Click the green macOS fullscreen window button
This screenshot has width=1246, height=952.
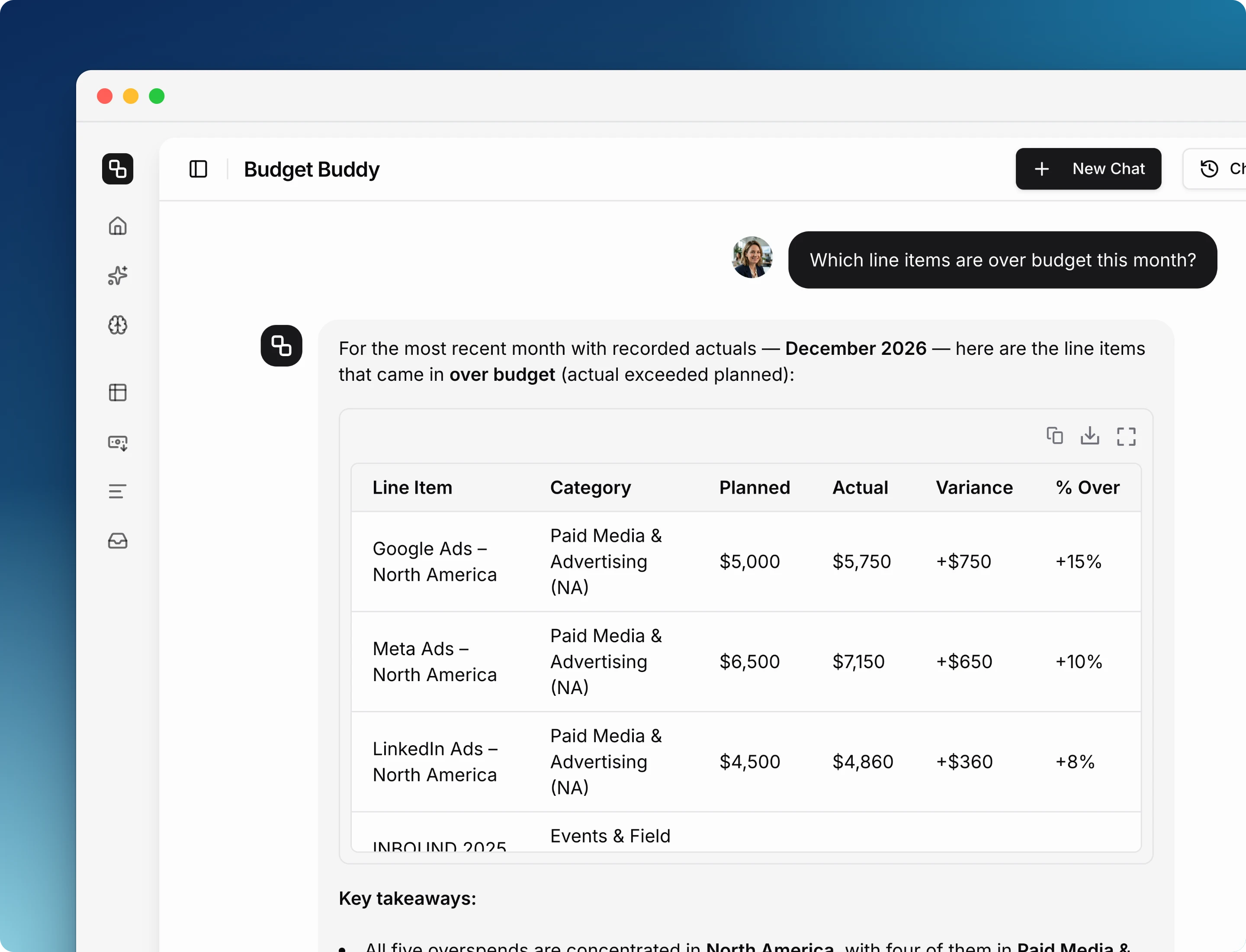point(157,96)
